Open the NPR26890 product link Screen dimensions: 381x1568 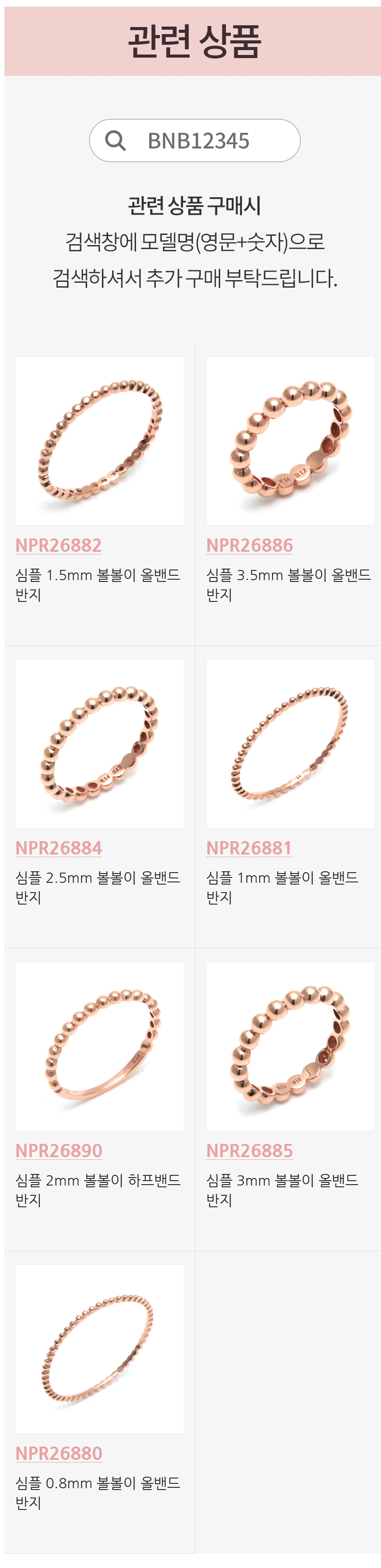click(58, 1150)
